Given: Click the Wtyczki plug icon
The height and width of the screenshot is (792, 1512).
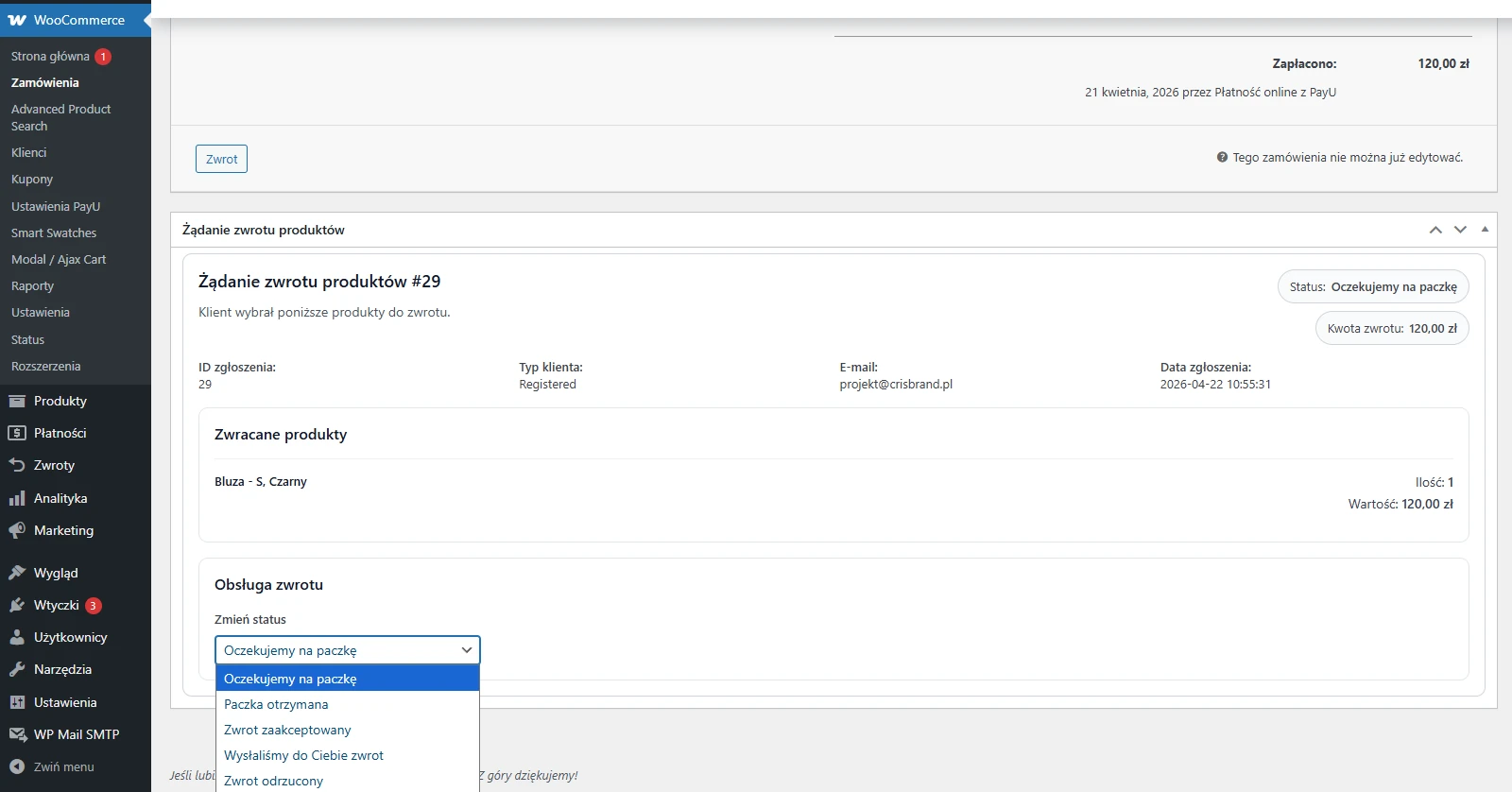Looking at the screenshot, I should [17, 605].
